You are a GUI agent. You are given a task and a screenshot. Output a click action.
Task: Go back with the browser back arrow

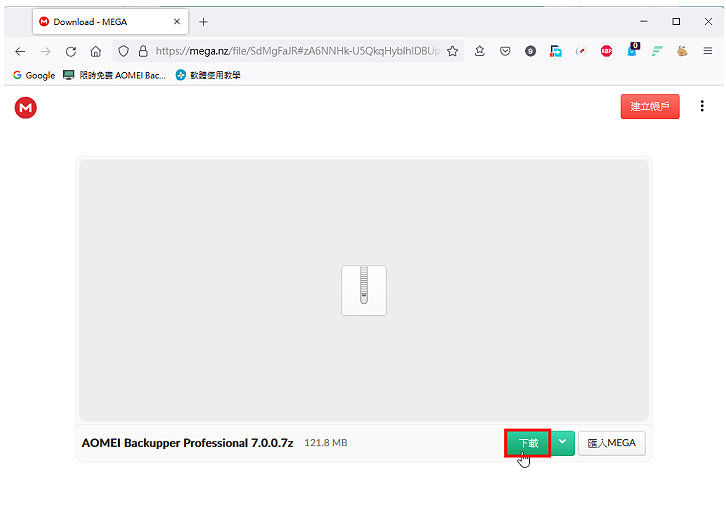[x=20, y=51]
